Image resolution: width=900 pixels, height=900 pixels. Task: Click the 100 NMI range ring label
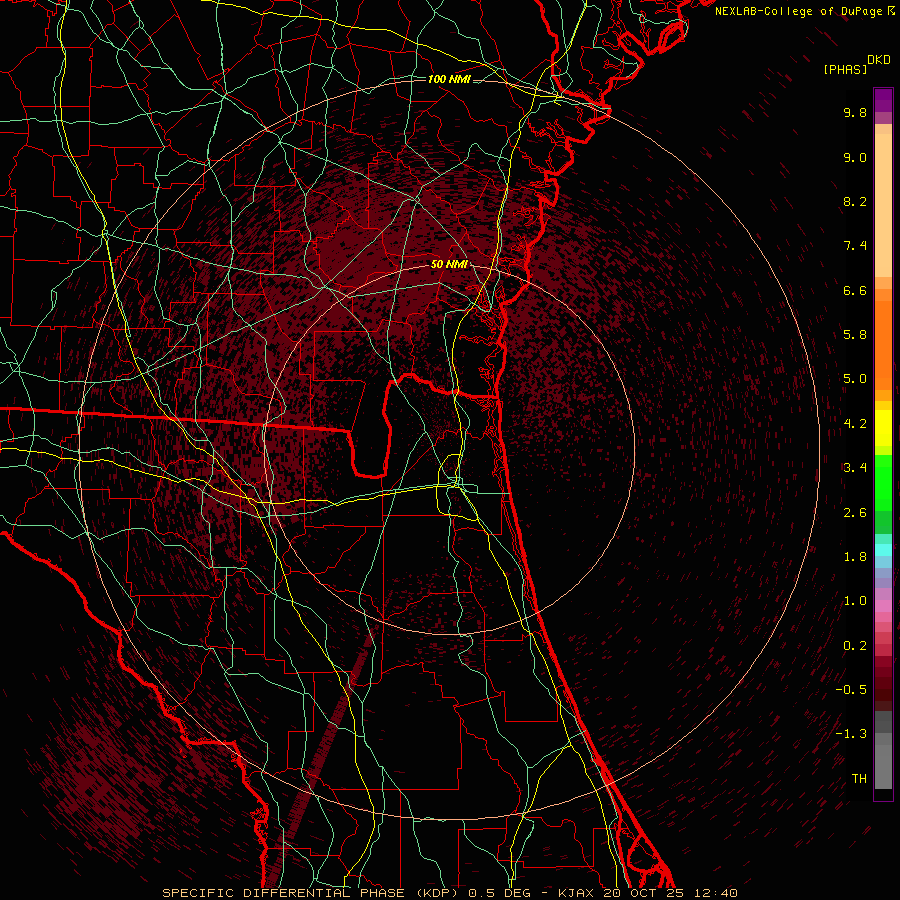pyautogui.click(x=449, y=79)
